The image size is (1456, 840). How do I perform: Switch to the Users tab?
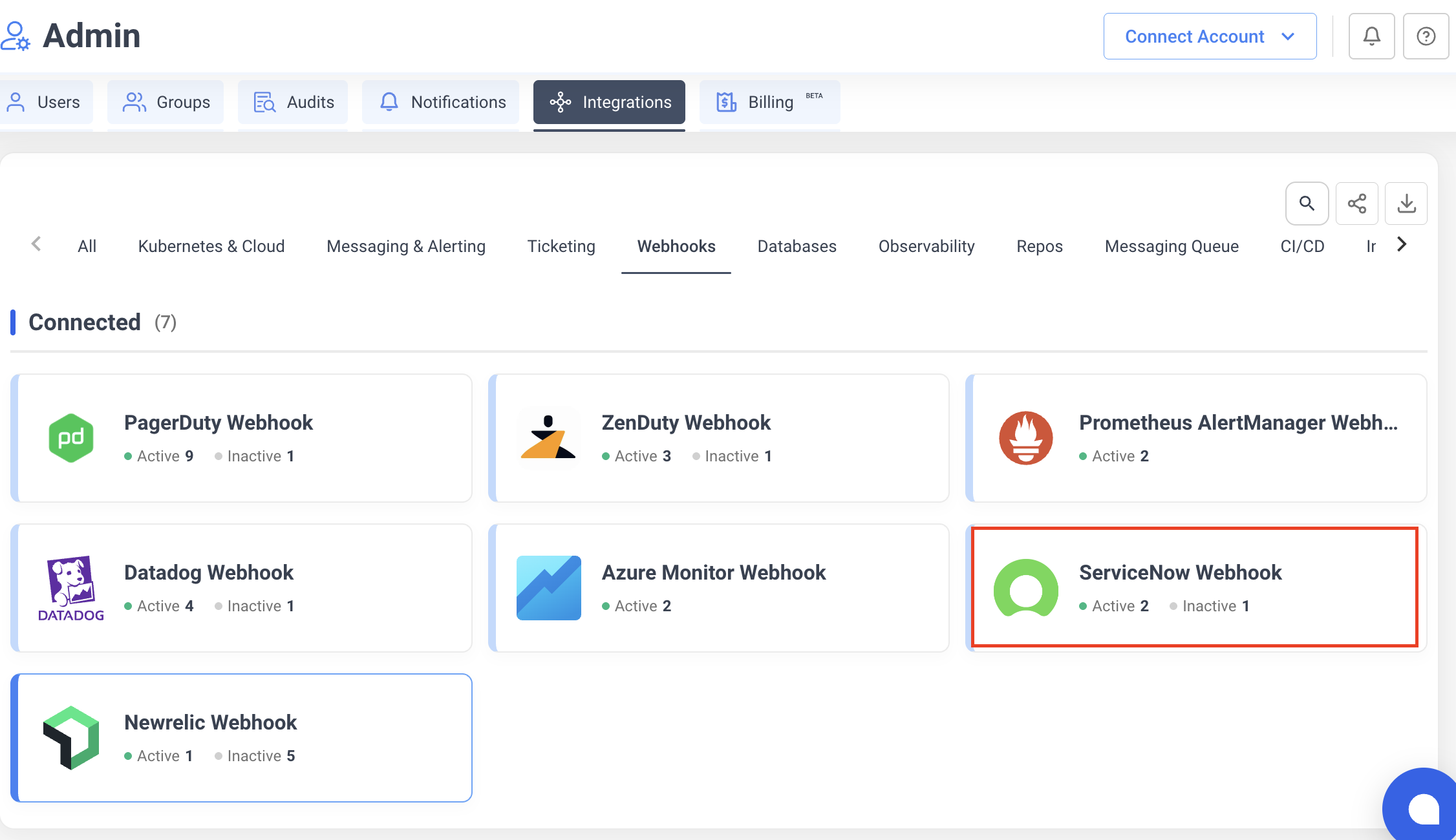point(47,102)
